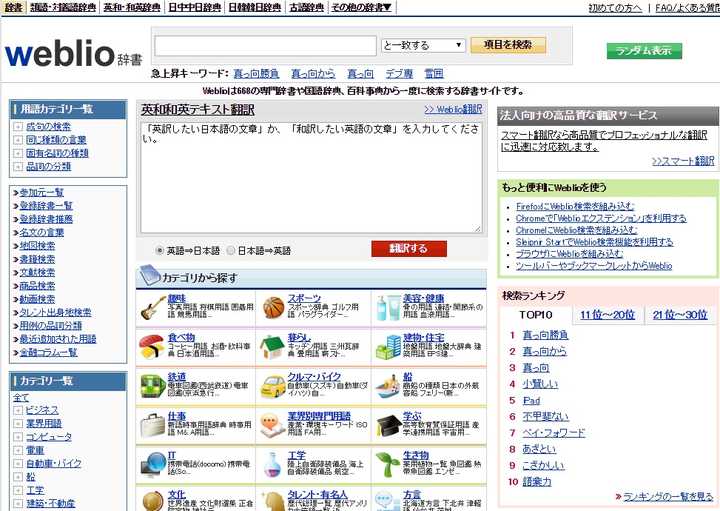This screenshot has height=511, width=720.
Task: Click the globe icon for 文化
Action: pos(153,501)
